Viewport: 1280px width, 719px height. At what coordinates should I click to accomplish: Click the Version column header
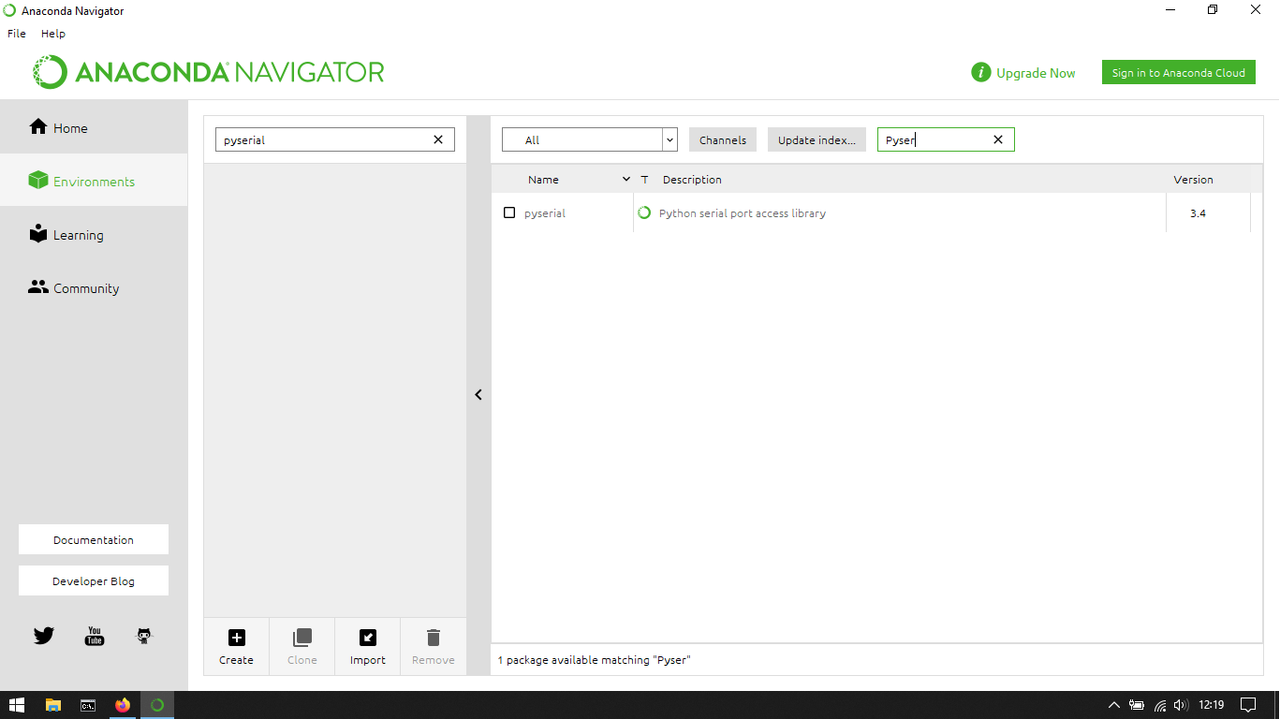point(1193,180)
